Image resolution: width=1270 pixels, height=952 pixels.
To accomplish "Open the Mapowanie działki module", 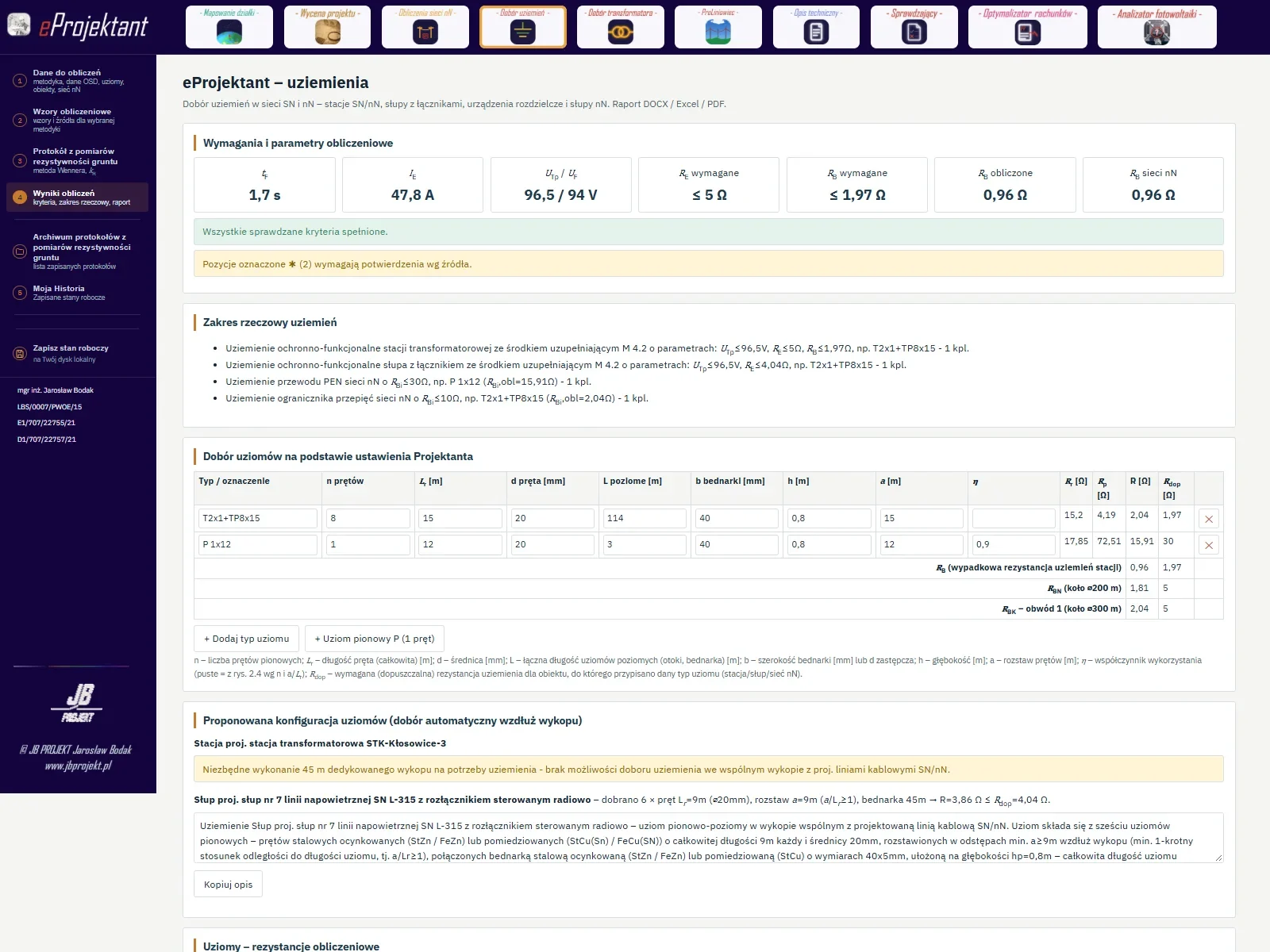I will 229,27.
